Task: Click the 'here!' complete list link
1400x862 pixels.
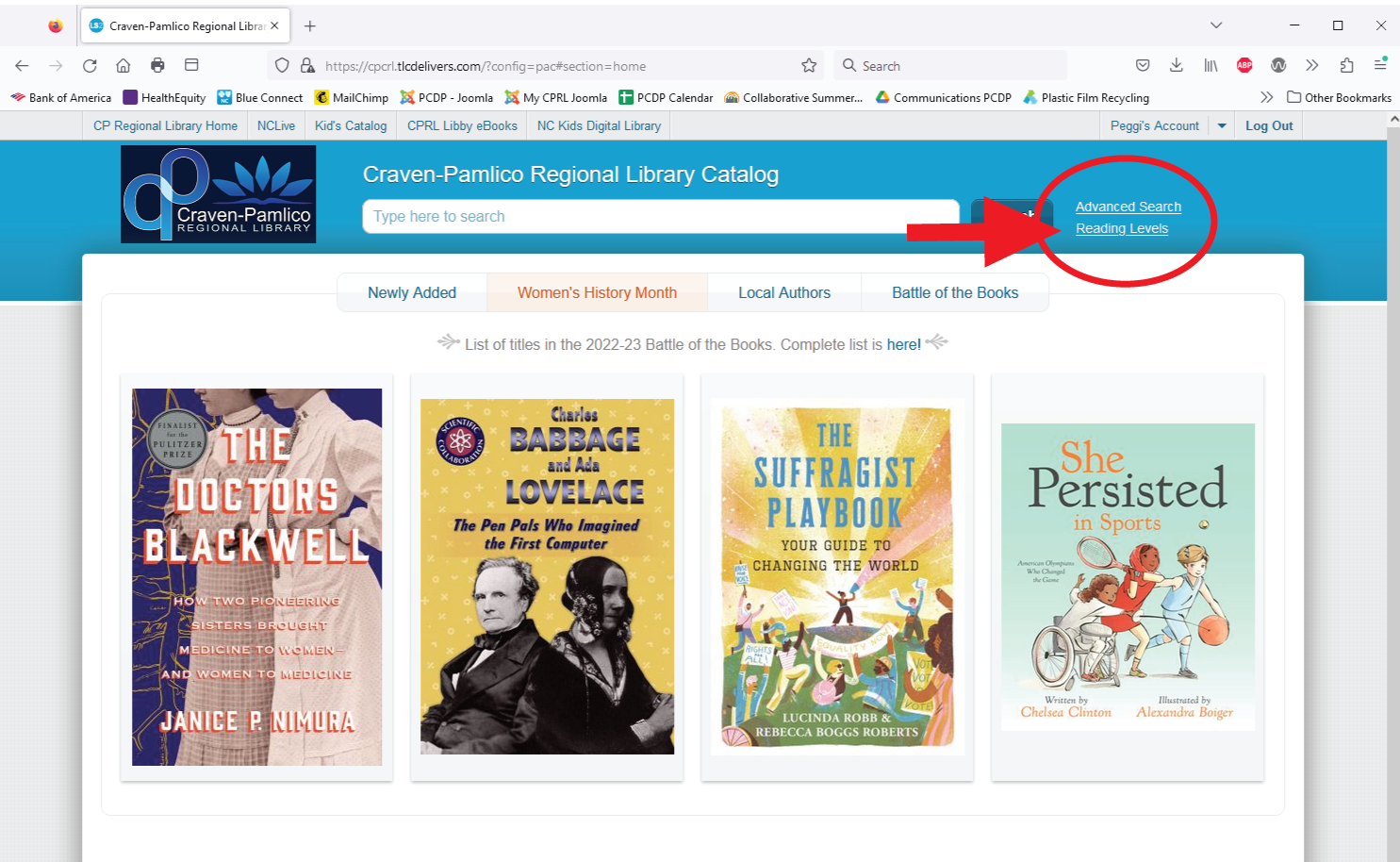Action: point(904,344)
